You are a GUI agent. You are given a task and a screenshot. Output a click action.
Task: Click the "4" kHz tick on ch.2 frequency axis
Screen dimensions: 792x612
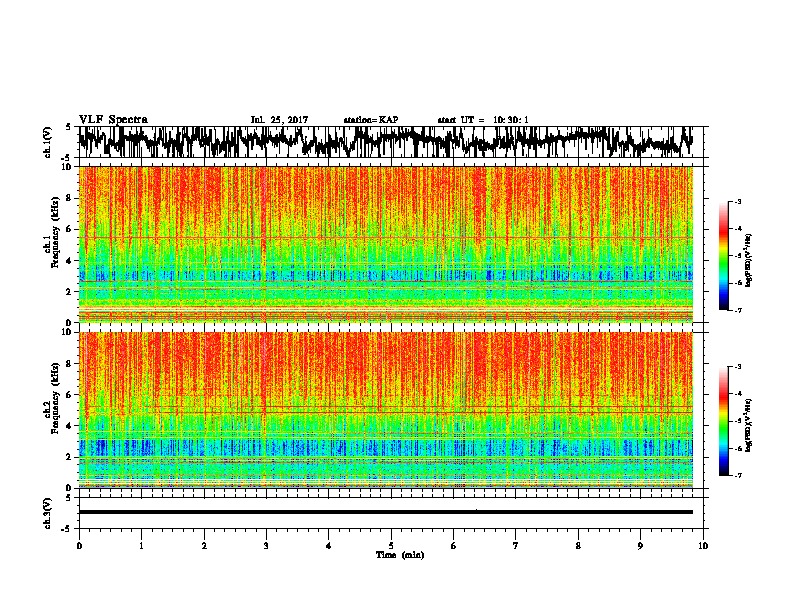pyautogui.click(x=69, y=426)
